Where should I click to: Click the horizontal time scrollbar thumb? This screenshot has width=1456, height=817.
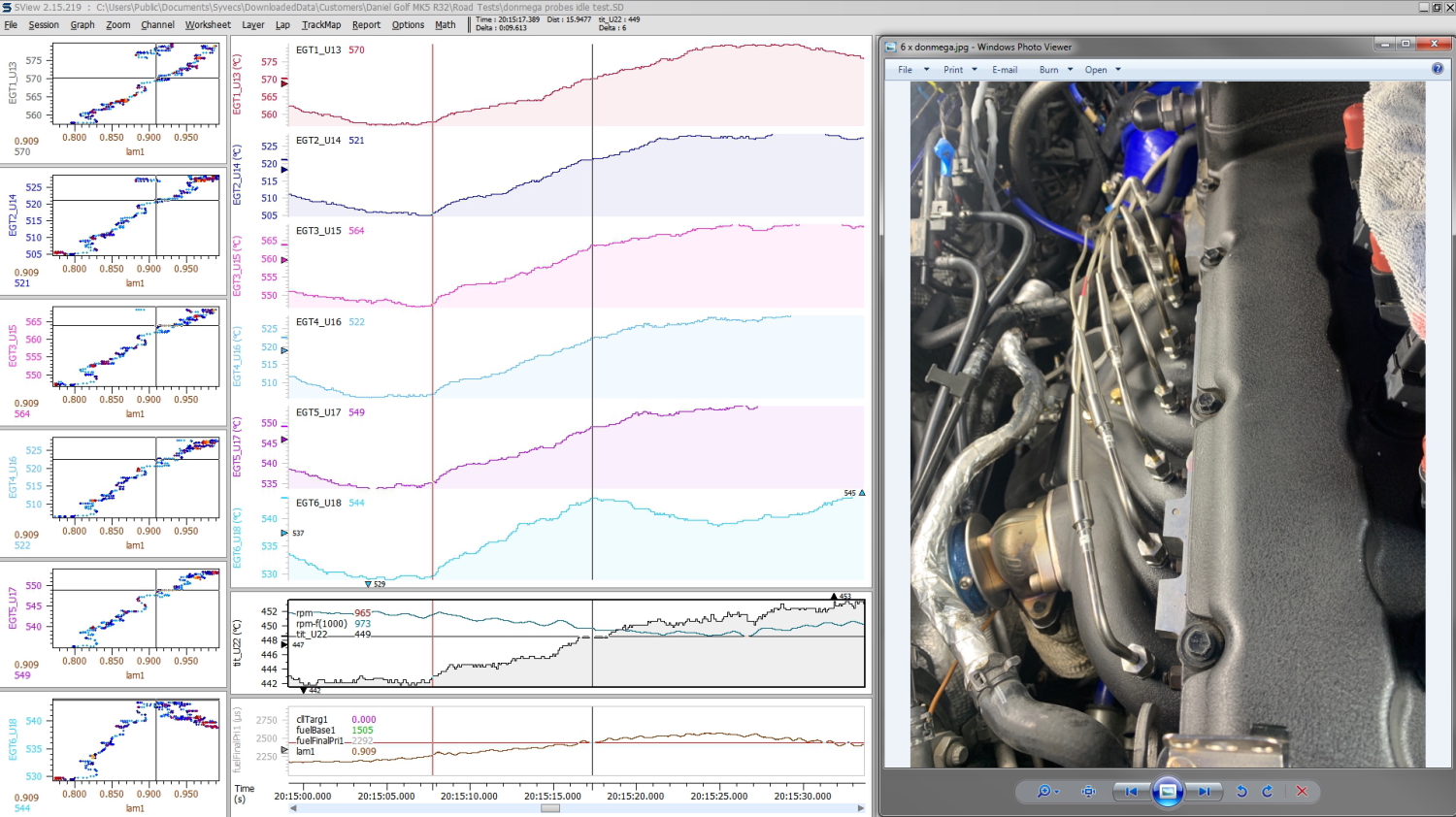click(x=550, y=808)
